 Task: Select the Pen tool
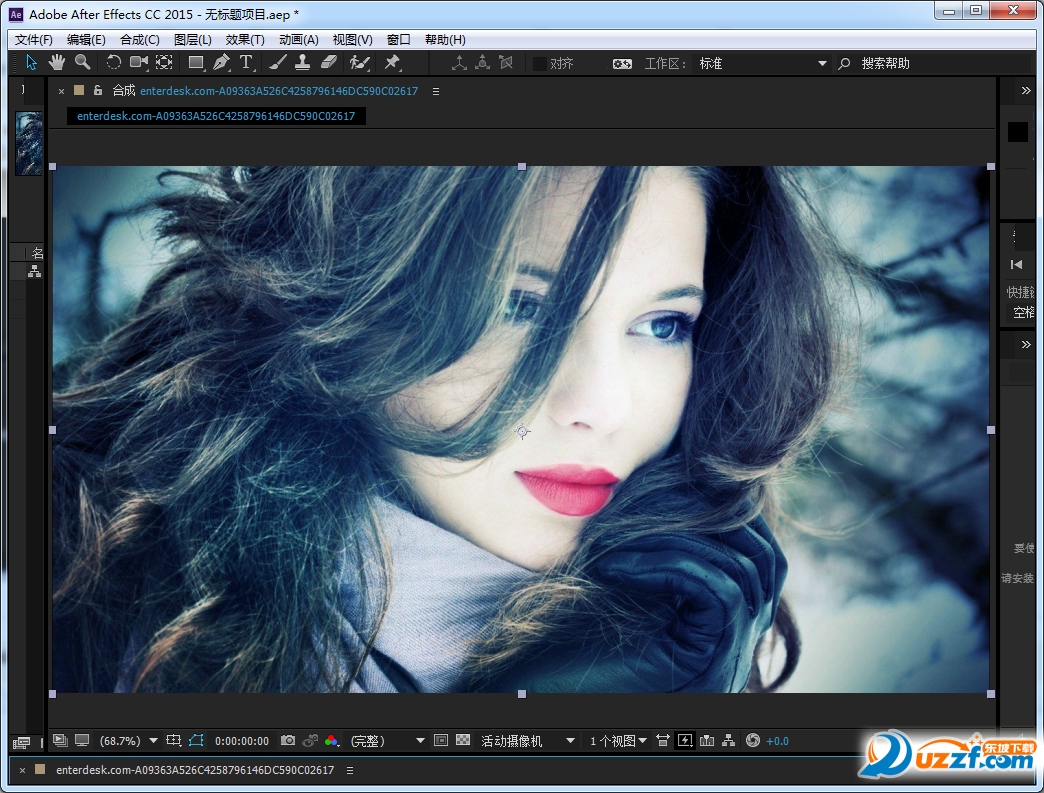(221, 63)
